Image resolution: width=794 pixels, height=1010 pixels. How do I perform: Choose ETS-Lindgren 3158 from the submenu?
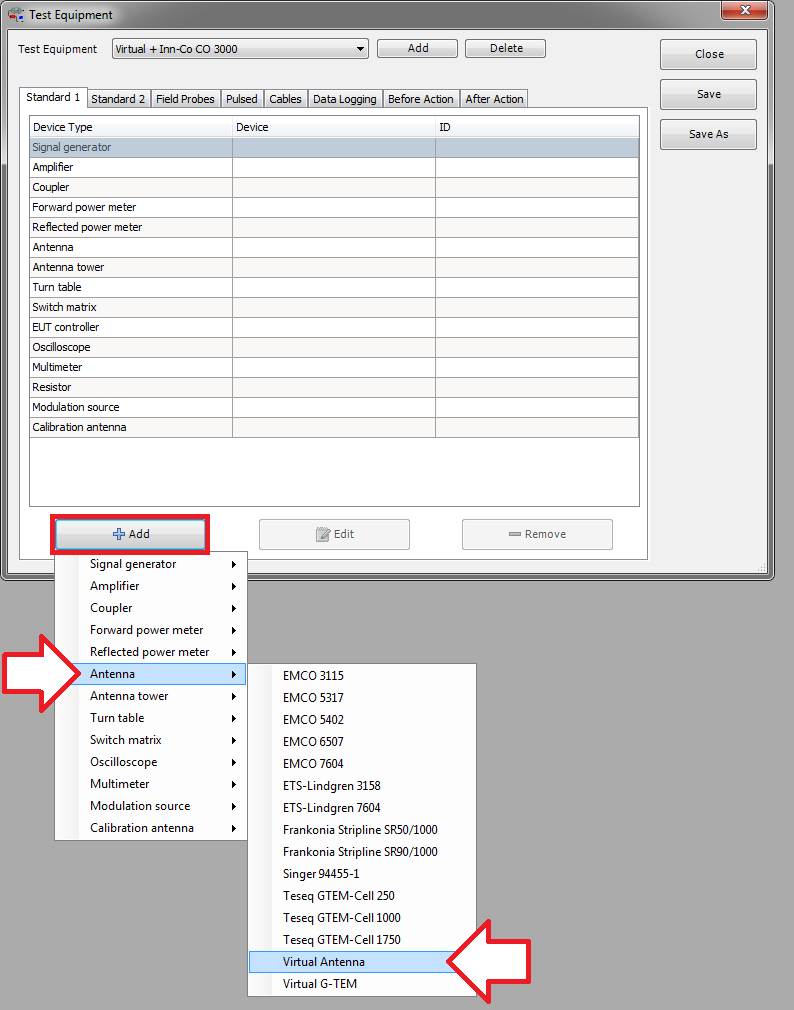click(362, 786)
